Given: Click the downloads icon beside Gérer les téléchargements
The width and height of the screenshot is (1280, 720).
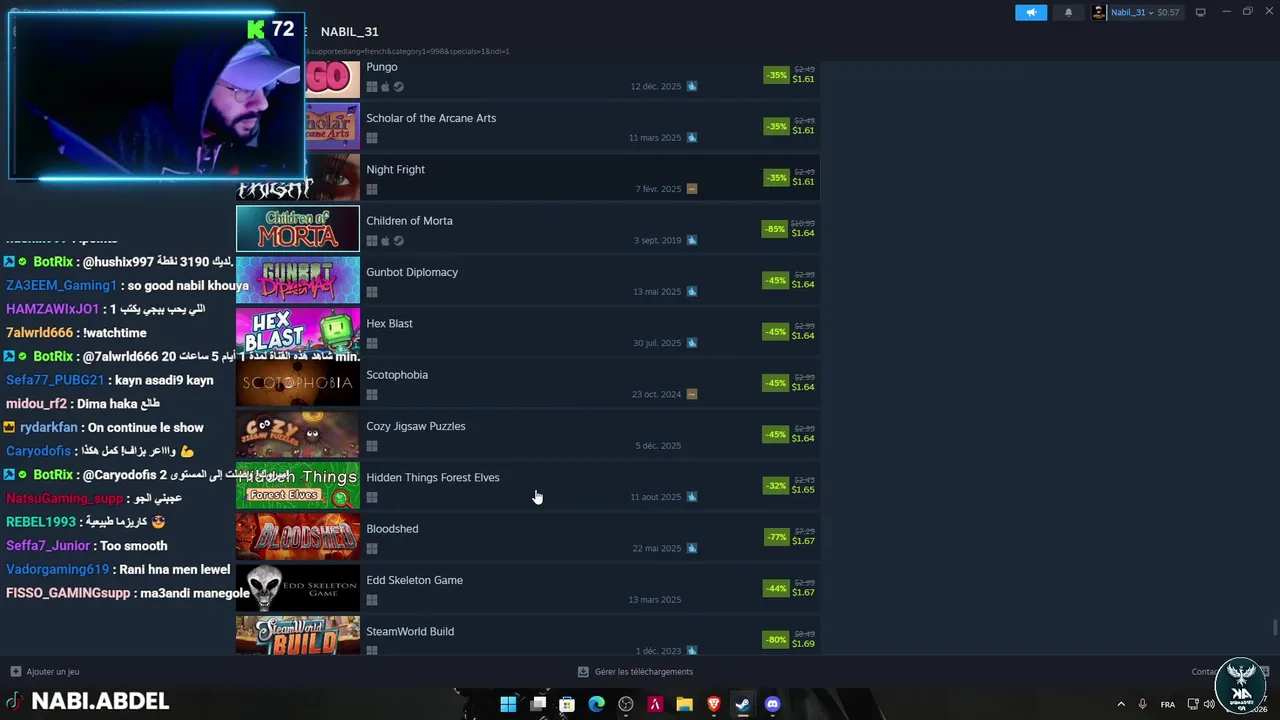Looking at the screenshot, I should [x=583, y=672].
